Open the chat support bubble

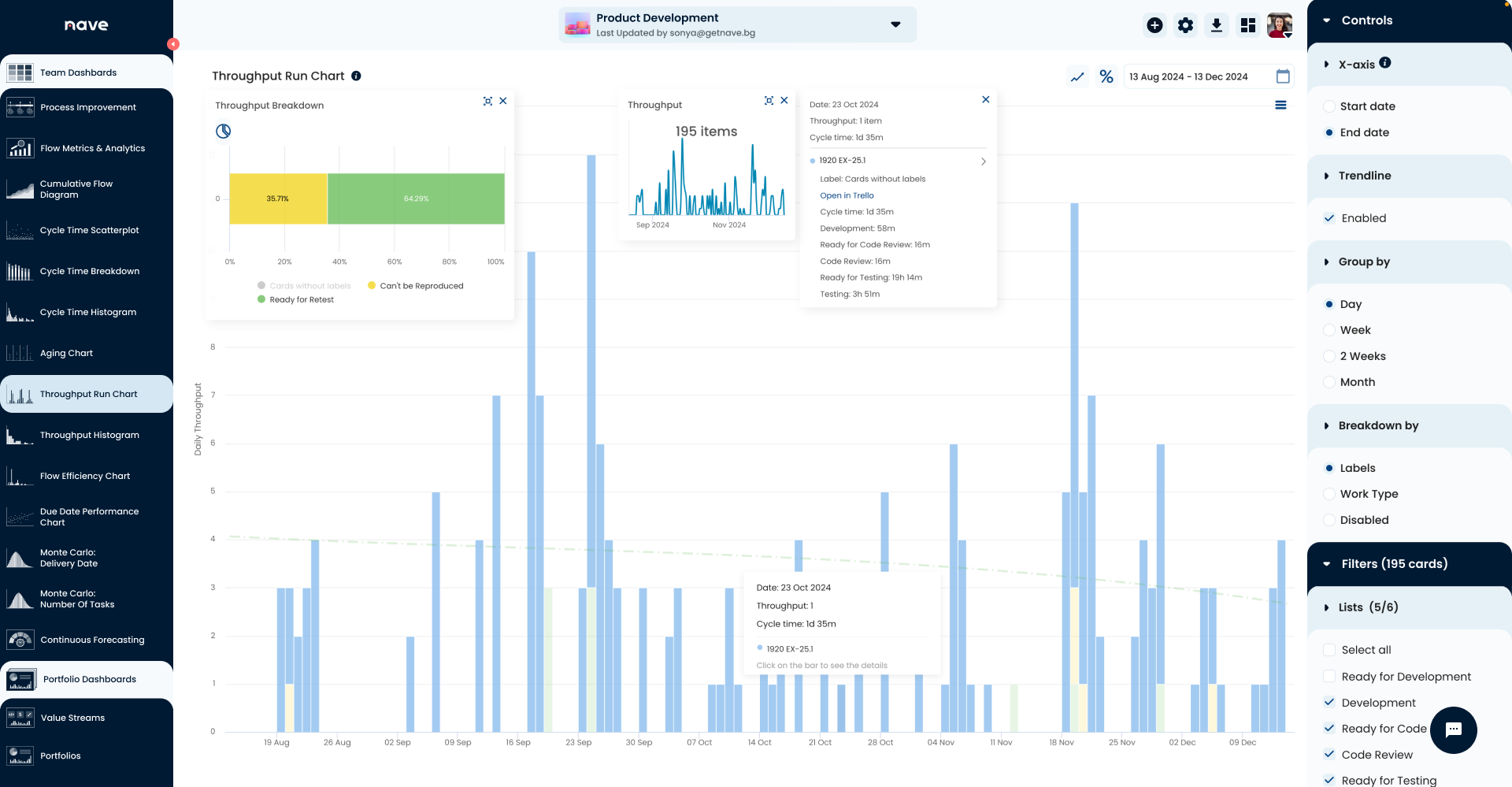[x=1453, y=729]
